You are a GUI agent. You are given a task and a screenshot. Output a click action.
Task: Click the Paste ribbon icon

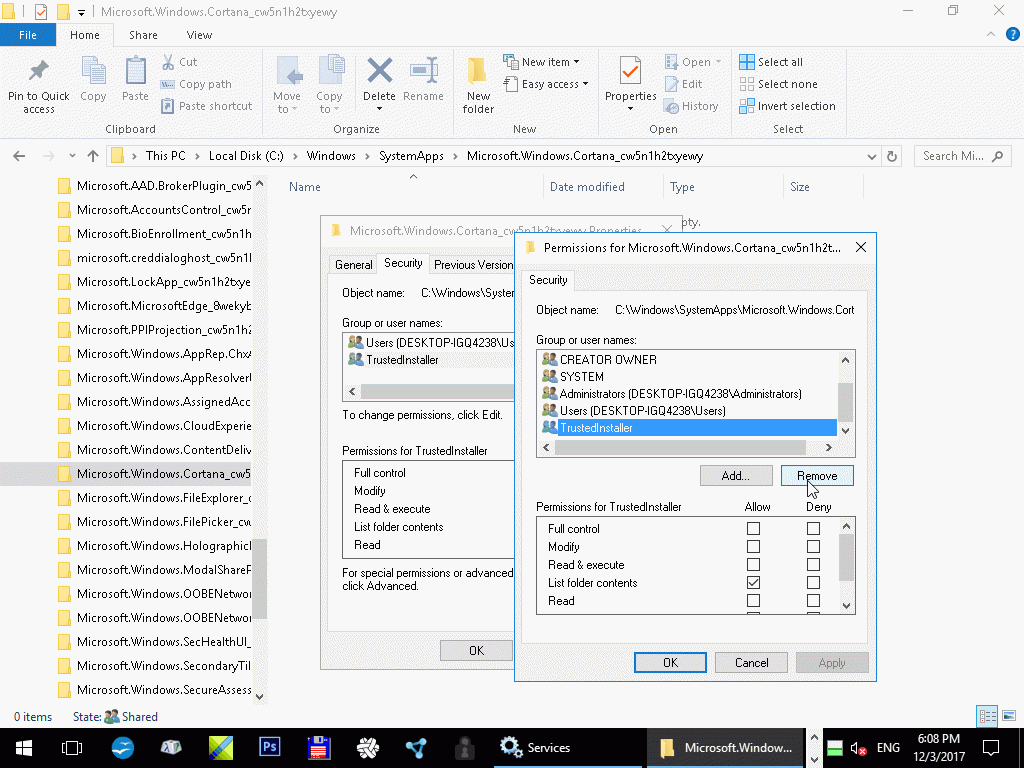(135, 71)
